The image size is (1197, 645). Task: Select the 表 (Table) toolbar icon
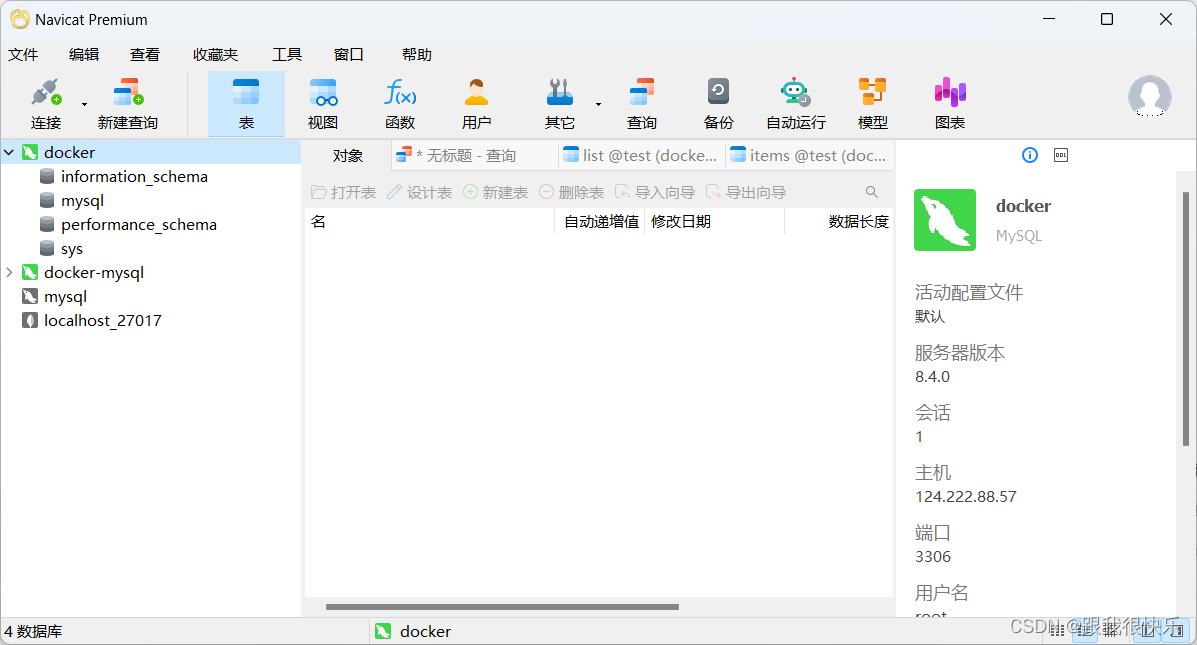246,93
